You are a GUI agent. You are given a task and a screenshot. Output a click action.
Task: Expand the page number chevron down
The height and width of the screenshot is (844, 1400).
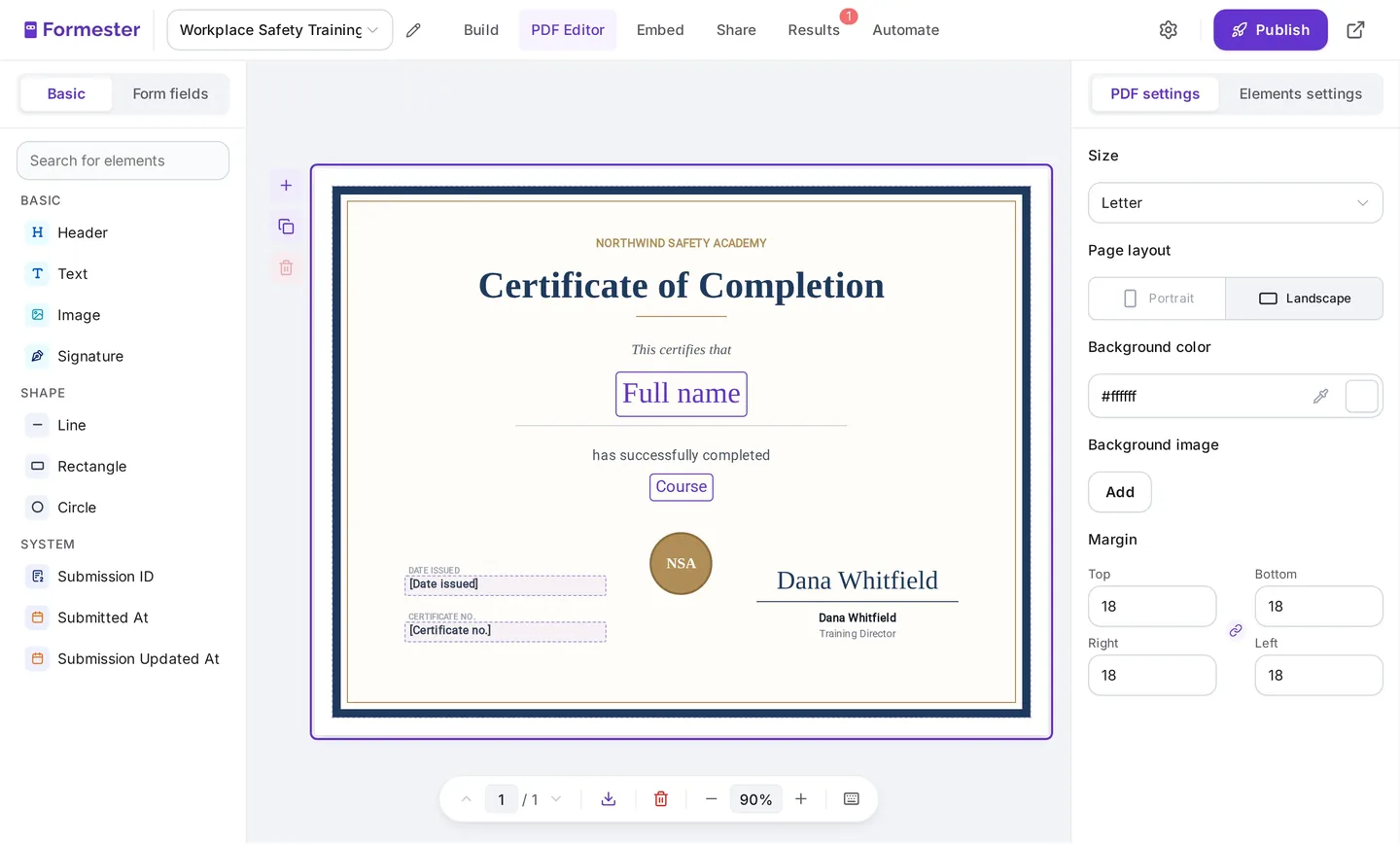556,799
